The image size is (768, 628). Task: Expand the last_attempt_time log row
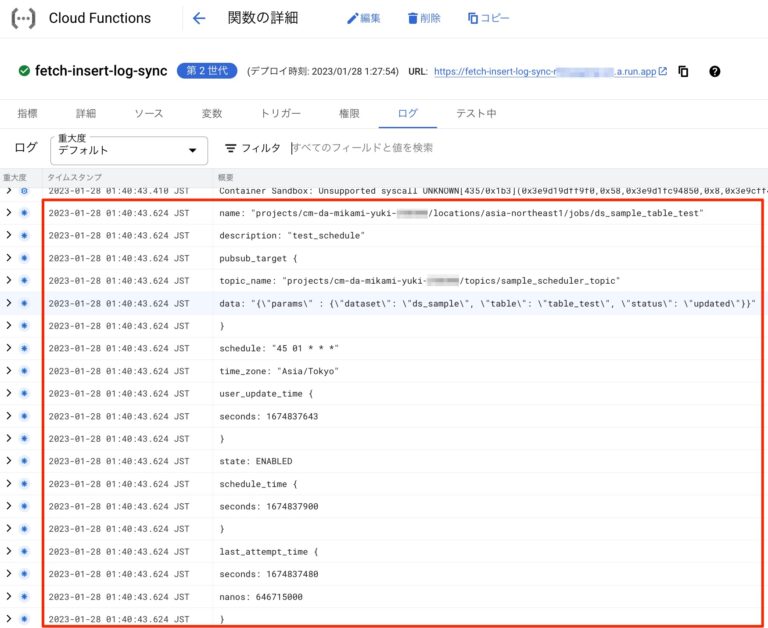click(x=8, y=552)
